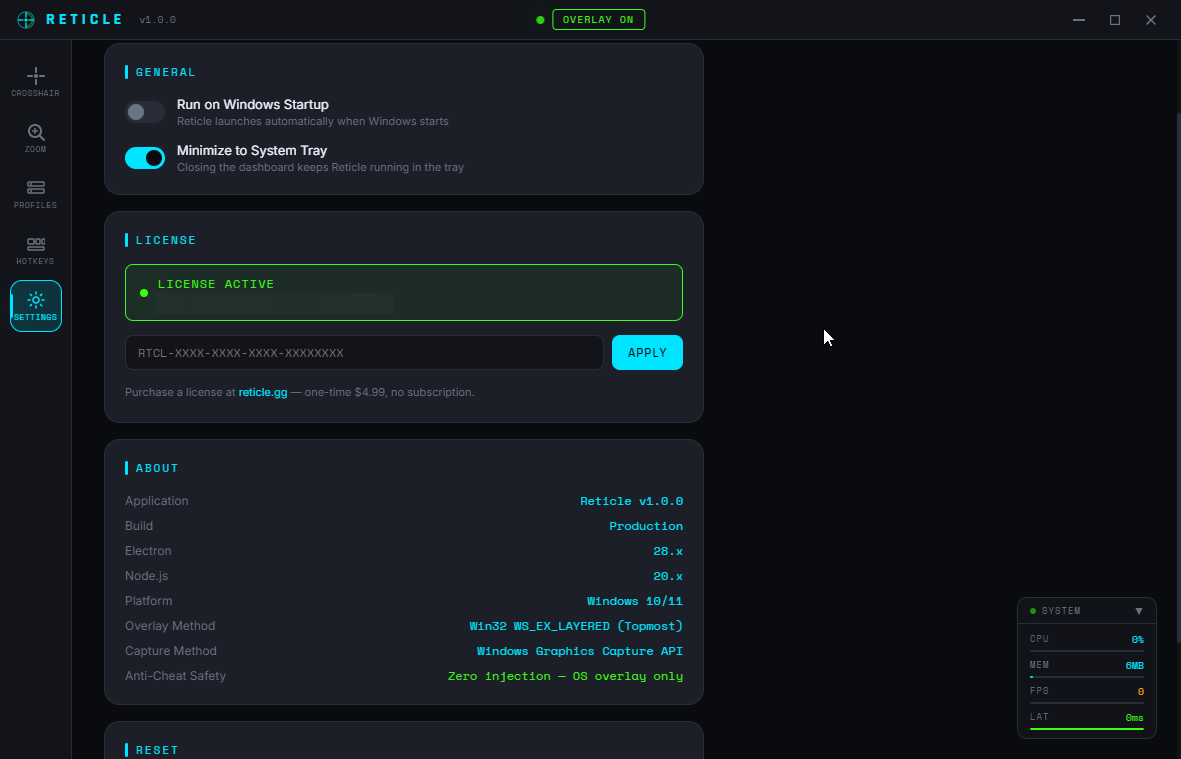Open the Profiles section in the sidebar
1181x759 pixels.
[35, 194]
